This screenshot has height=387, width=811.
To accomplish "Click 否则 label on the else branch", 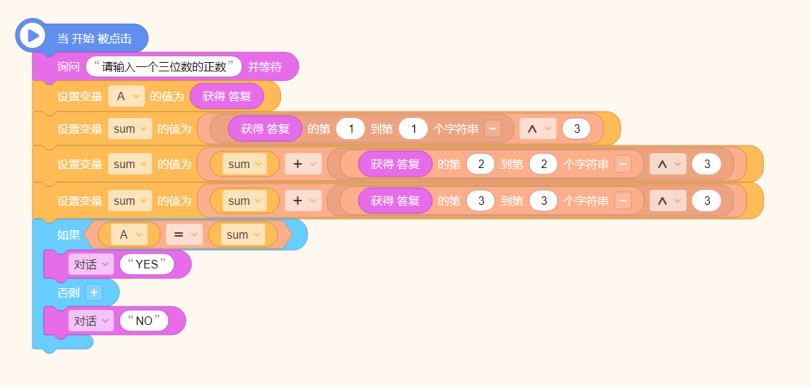I will coord(68,293).
